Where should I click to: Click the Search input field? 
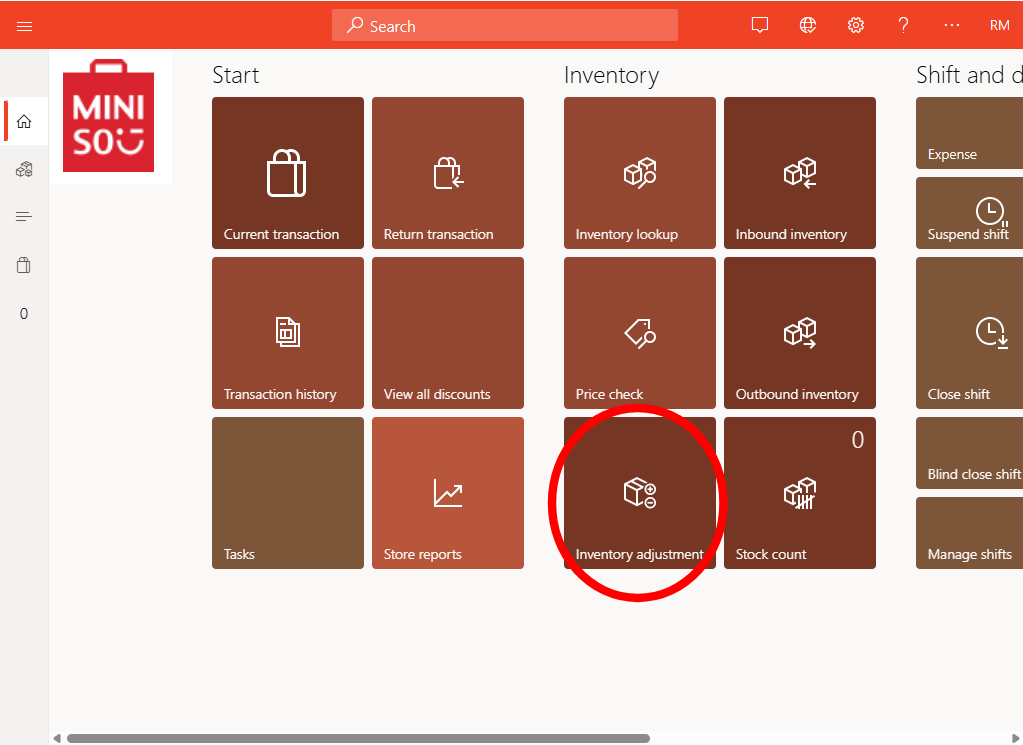505,26
